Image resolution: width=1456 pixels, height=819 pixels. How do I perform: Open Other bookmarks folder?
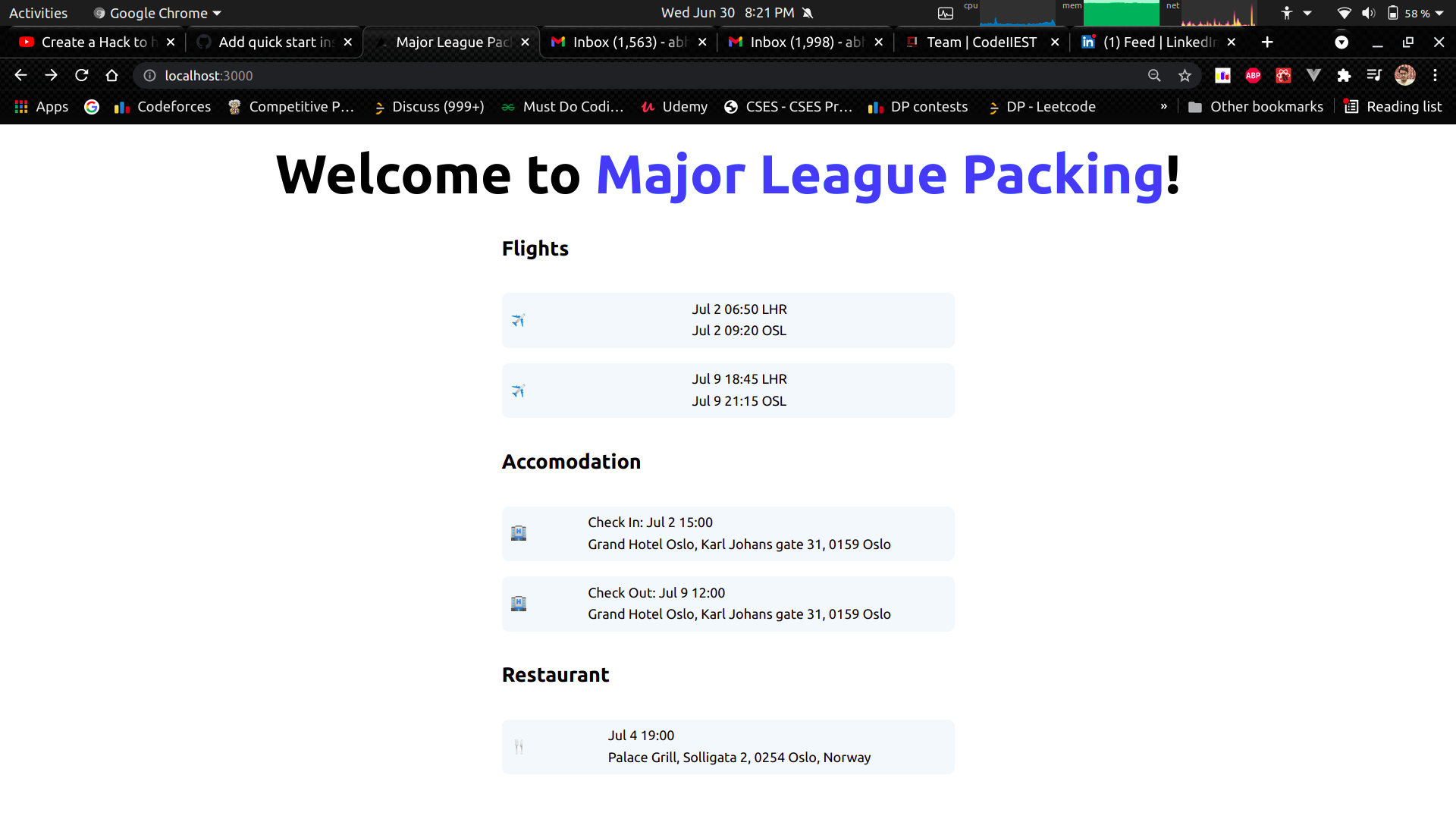pyautogui.click(x=1255, y=107)
